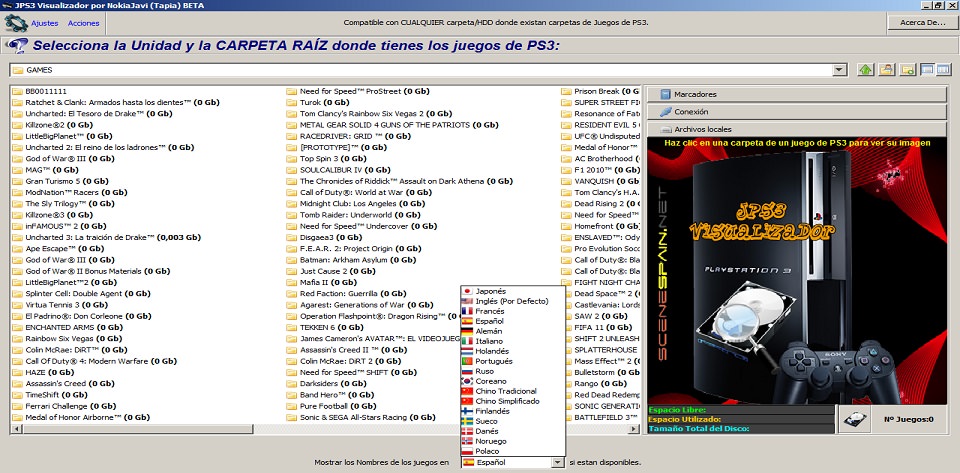This screenshot has height=473, width=960.
Task: Choose Danés language option
Action: click(x=512, y=431)
